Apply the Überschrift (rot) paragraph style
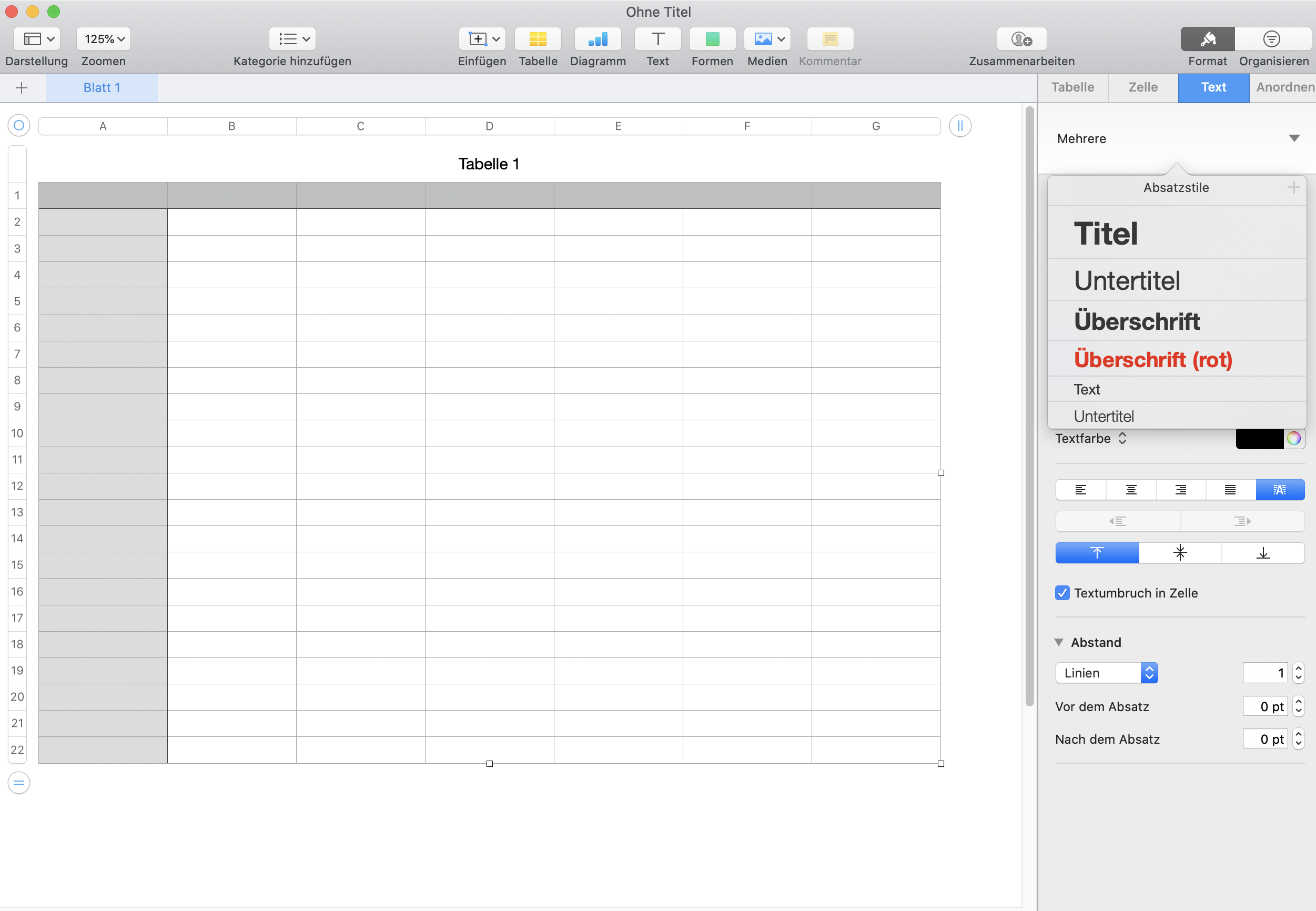 tap(1153, 359)
